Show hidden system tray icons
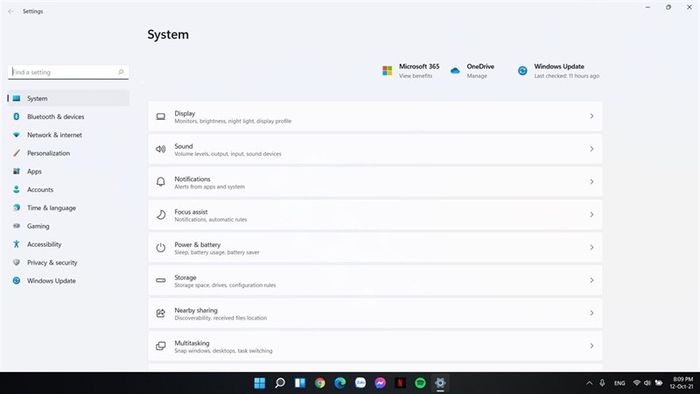This screenshot has width=700, height=394. tap(589, 383)
